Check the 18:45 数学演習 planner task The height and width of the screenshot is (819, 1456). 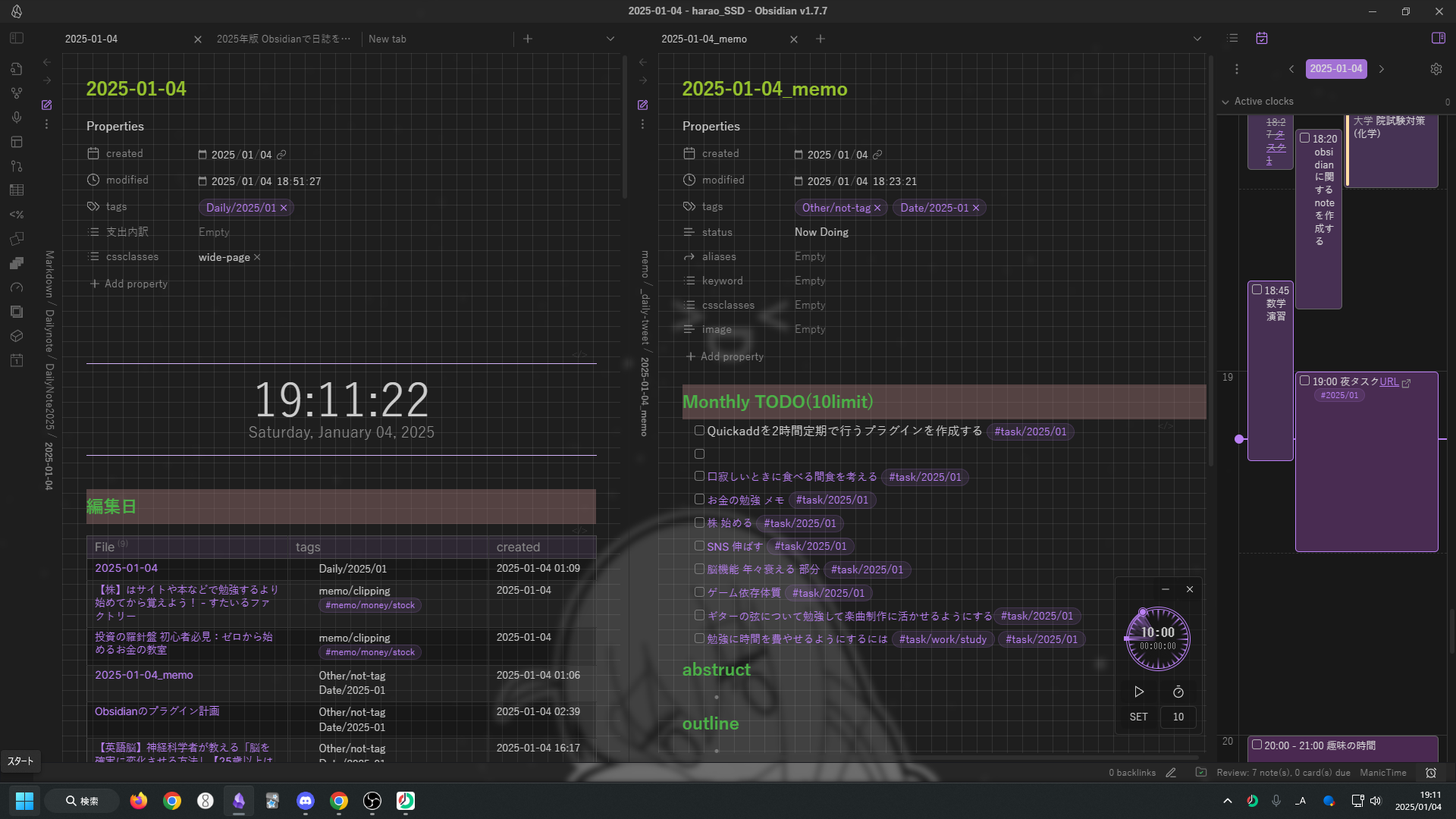pos(1257,290)
